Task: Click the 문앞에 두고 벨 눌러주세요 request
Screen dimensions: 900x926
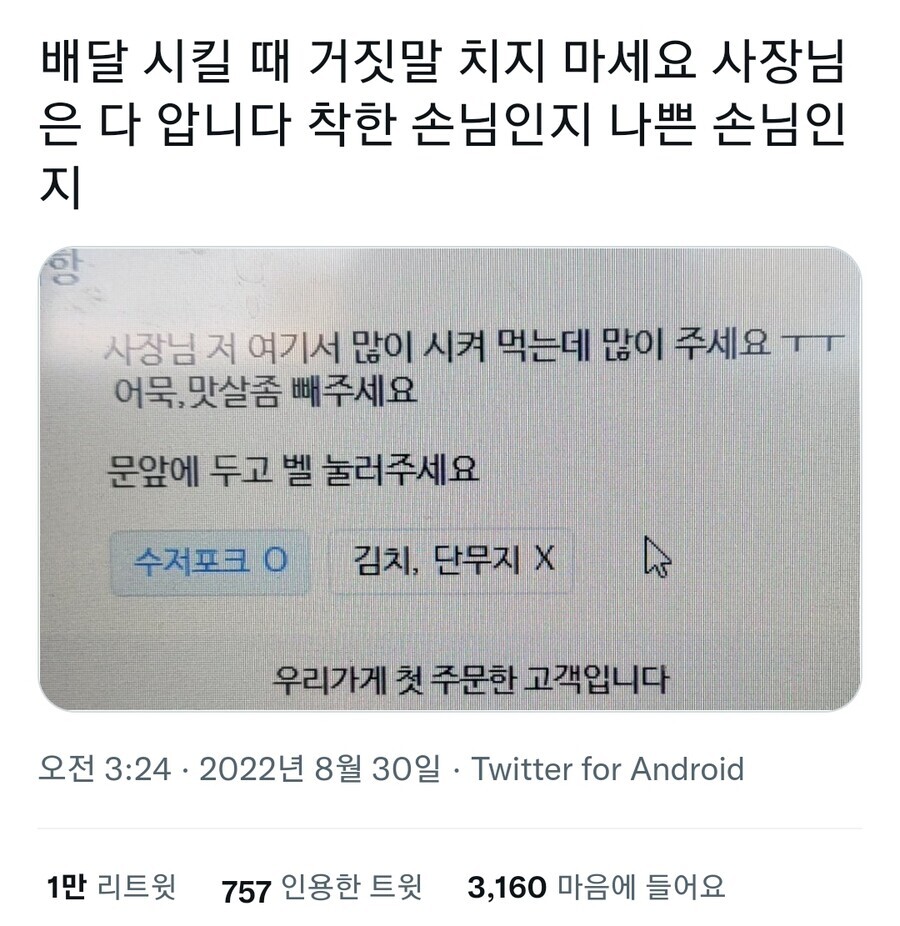Action: click(x=293, y=471)
